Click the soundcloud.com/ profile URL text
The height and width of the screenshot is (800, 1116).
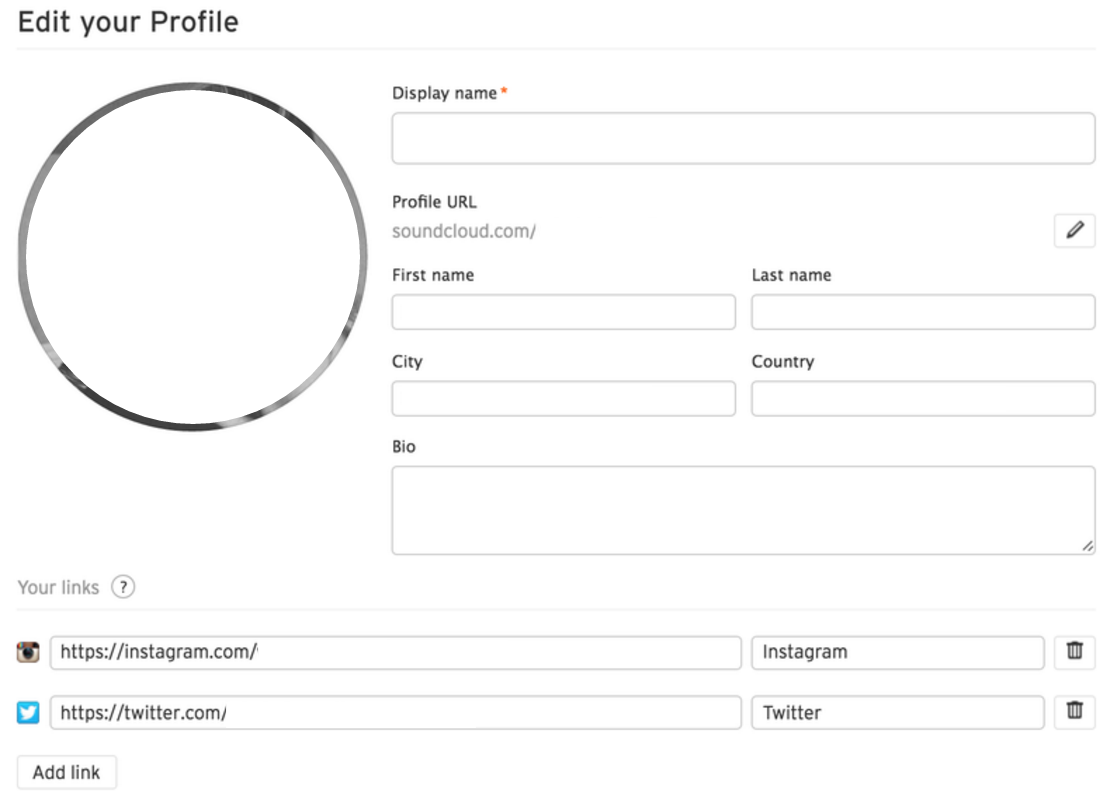pos(464,231)
